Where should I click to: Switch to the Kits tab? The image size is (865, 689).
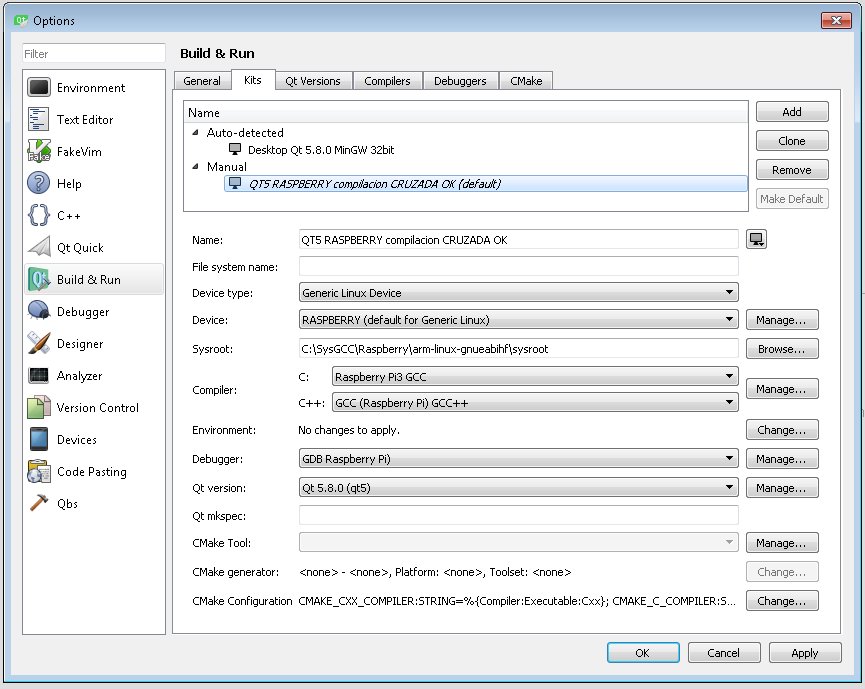(253, 80)
